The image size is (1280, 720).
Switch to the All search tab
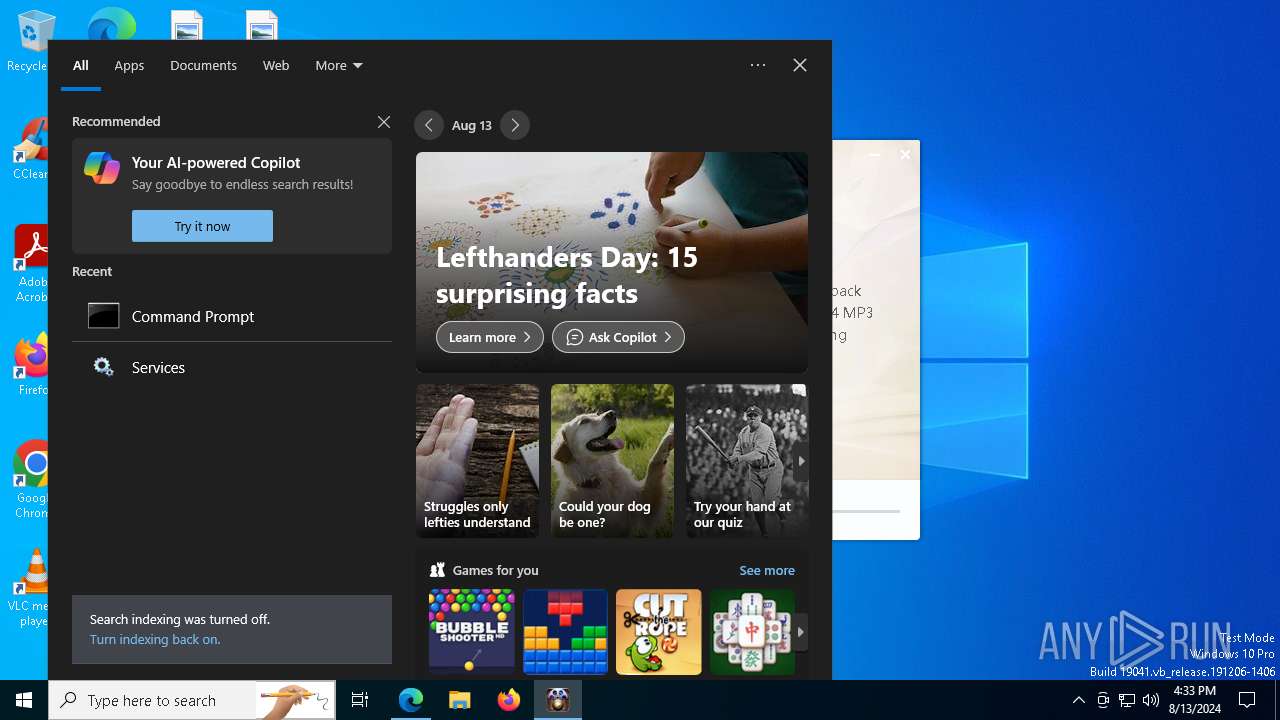[x=81, y=65]
